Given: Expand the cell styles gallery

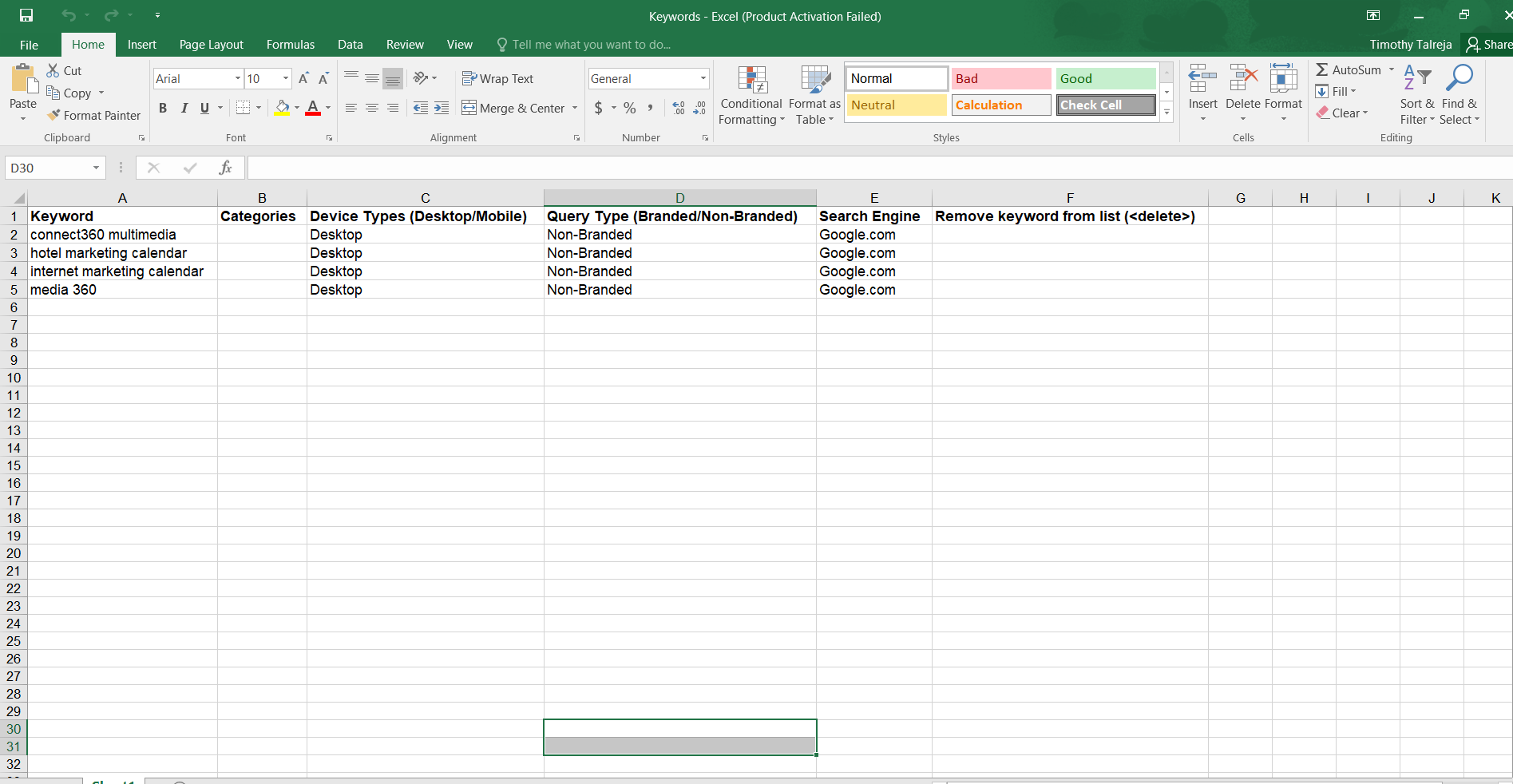Looking at the screenshot, I should 1166,112.
